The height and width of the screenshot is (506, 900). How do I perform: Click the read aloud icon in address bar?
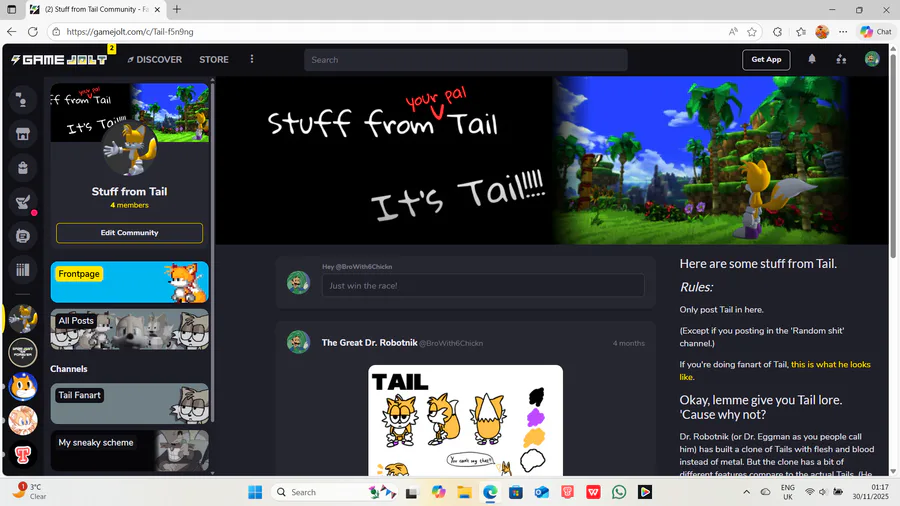[x=733, y=32]
